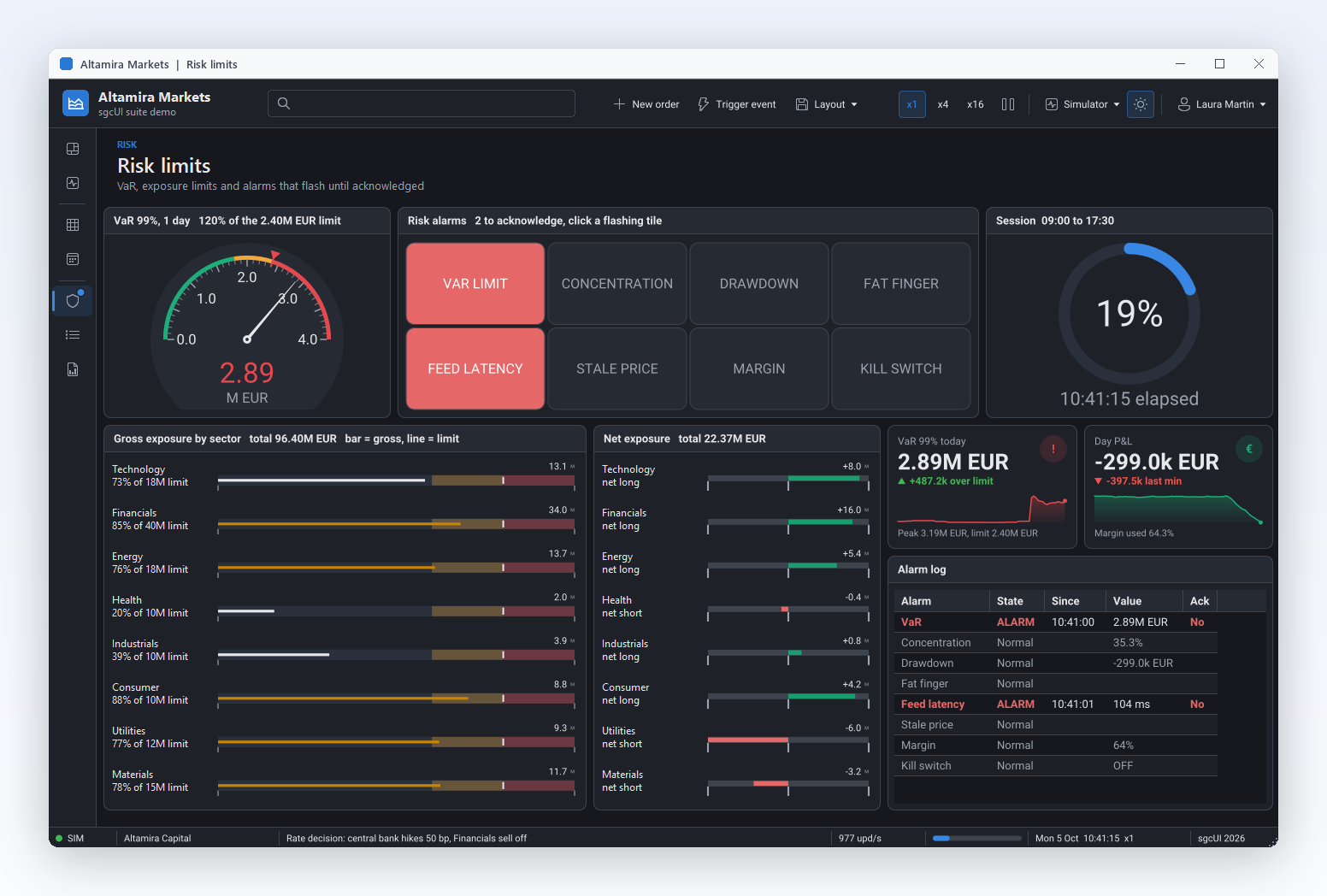Screen dimensions: 1327x896
Task: Toggle the light theme sun icon
Action: click(x=1141, y=104)
